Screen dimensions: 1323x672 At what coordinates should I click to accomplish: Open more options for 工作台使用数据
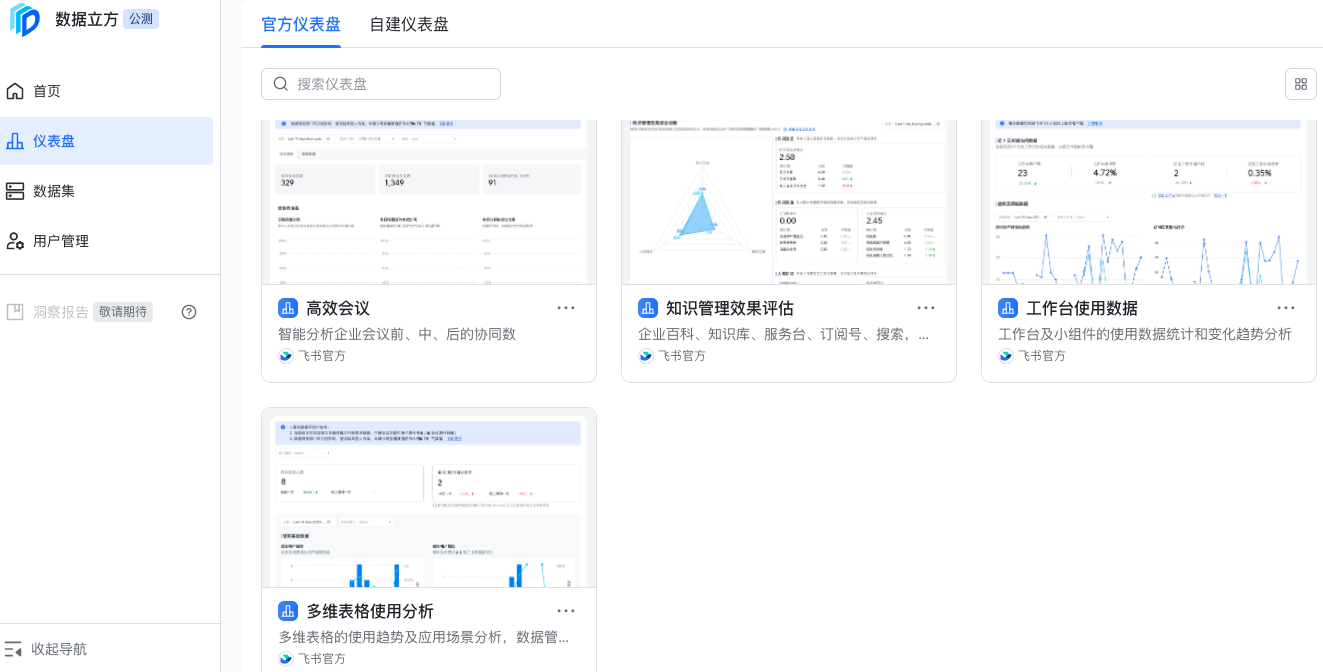tap(1286, 308)
